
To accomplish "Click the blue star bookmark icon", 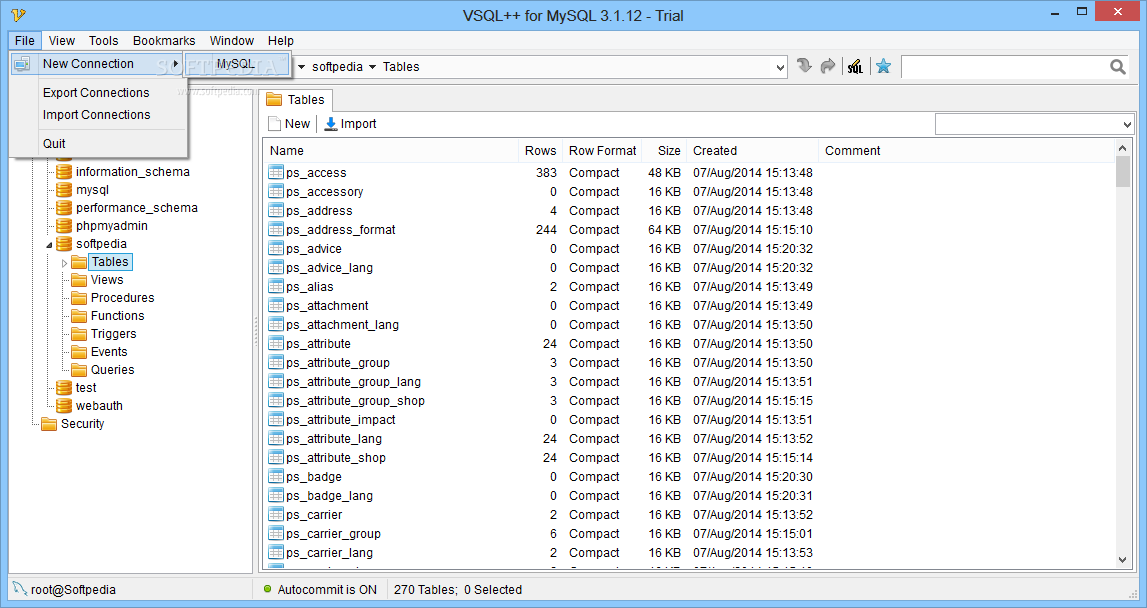I will pyautogui.click(x=884, y=67).
